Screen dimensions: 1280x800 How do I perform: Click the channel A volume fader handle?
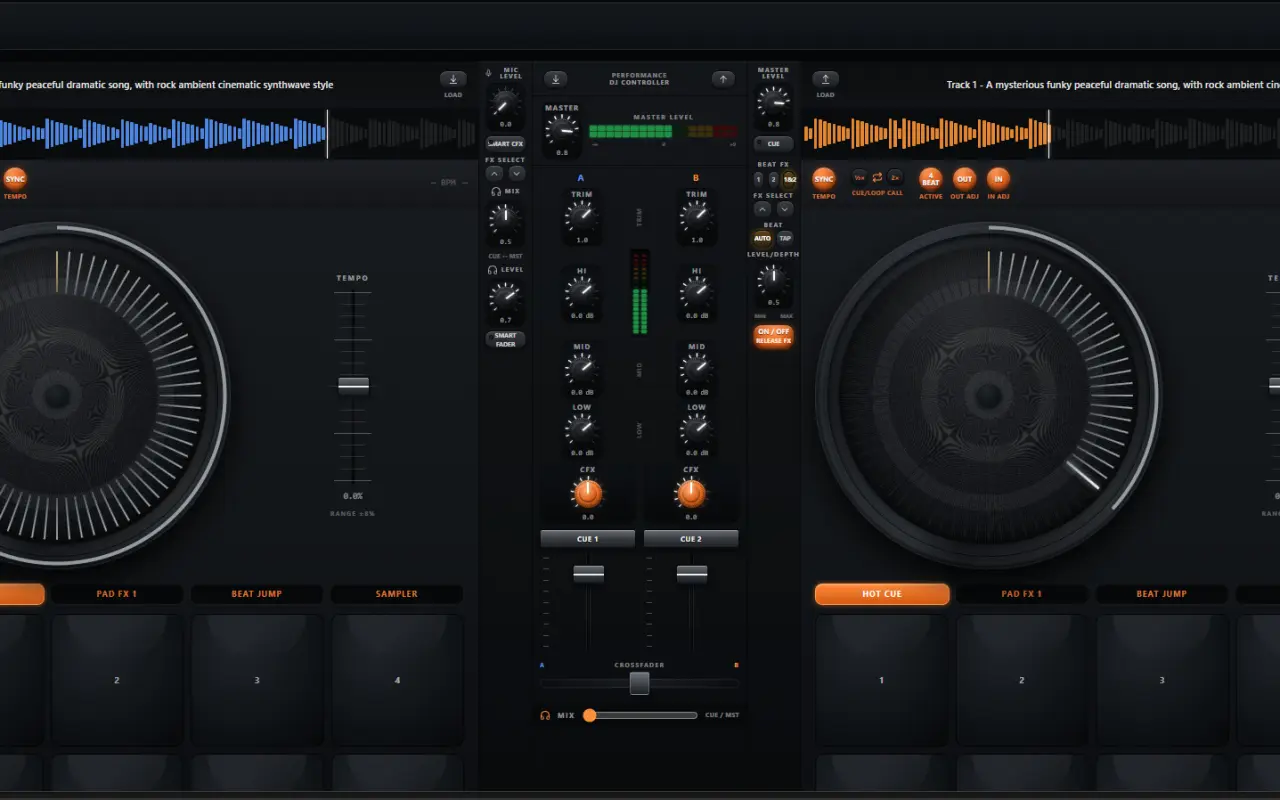(588, 574)
